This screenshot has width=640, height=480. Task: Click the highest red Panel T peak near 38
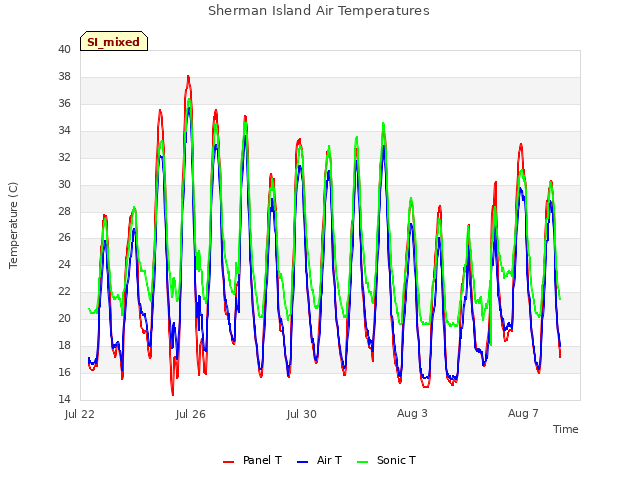(188, 77)
